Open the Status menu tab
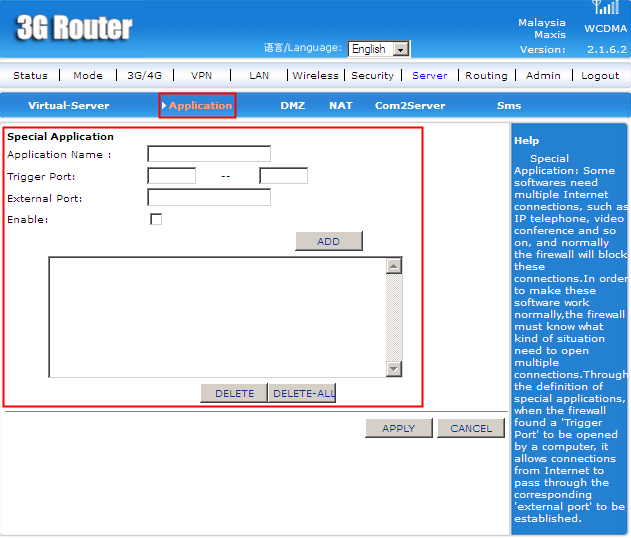 point(30,76)
